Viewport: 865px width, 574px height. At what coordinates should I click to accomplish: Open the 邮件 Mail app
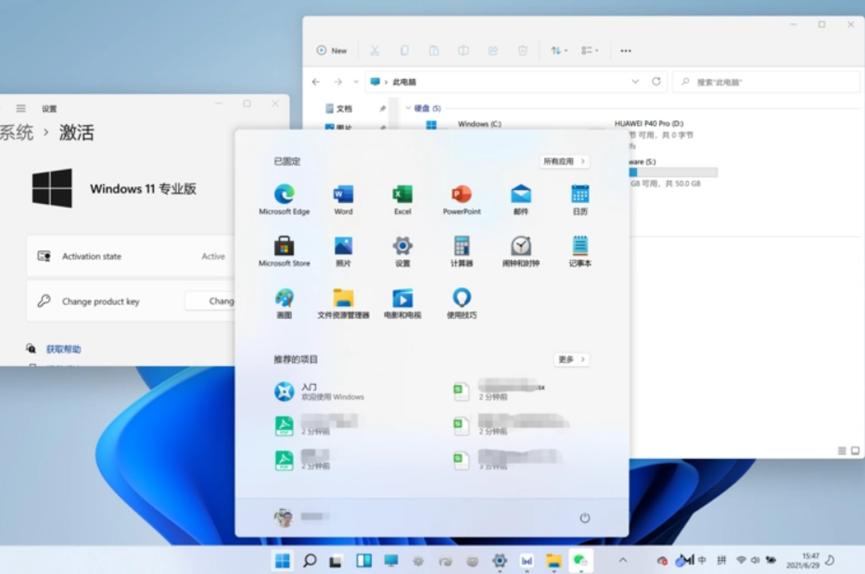click(521, 199)
